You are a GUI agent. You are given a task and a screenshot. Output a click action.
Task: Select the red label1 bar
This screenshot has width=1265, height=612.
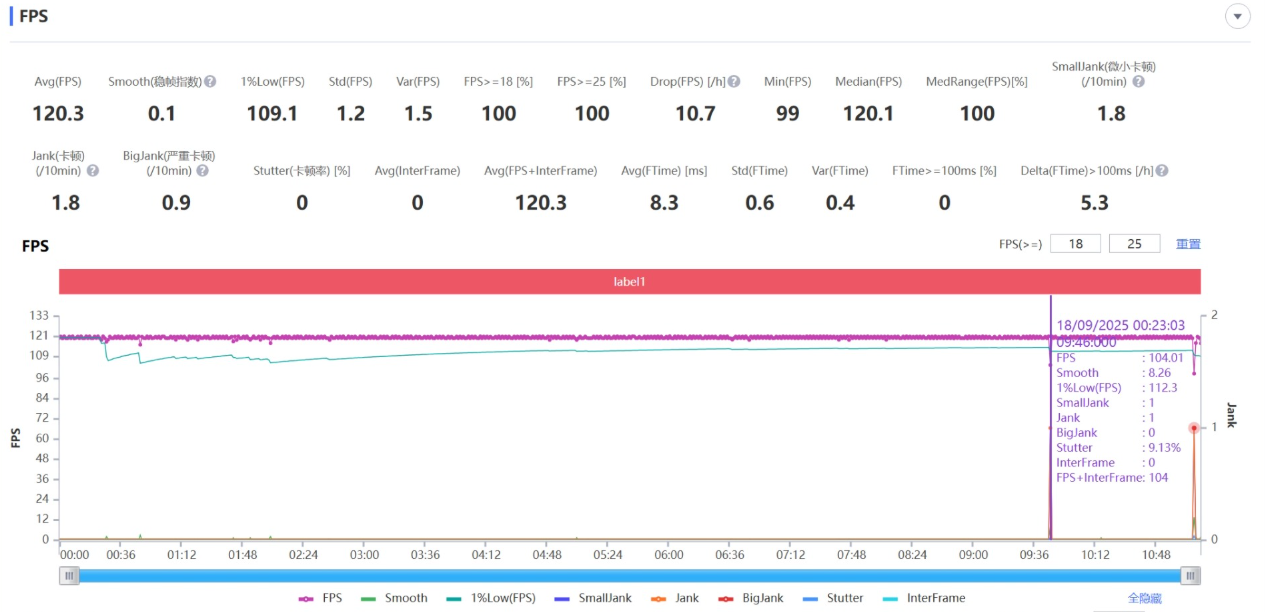pos(629,282)
